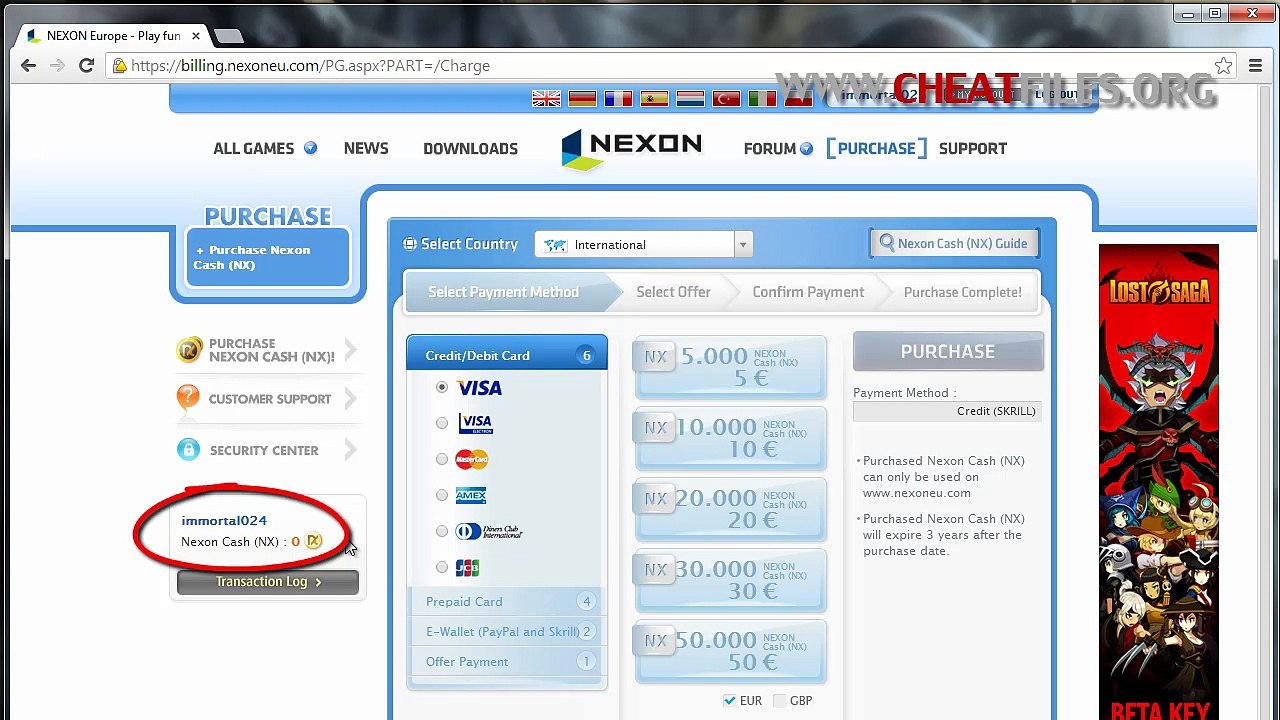Viewport: 1280px width, 720px height.
Task: Select the Visa Electron radio button
Action: (442, 423)
